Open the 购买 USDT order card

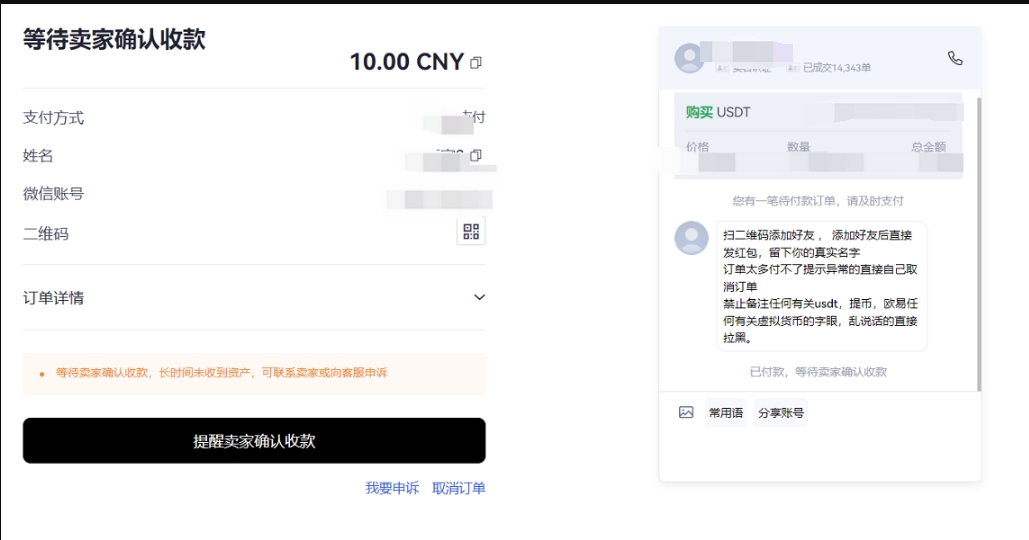[x=818, y=135]
